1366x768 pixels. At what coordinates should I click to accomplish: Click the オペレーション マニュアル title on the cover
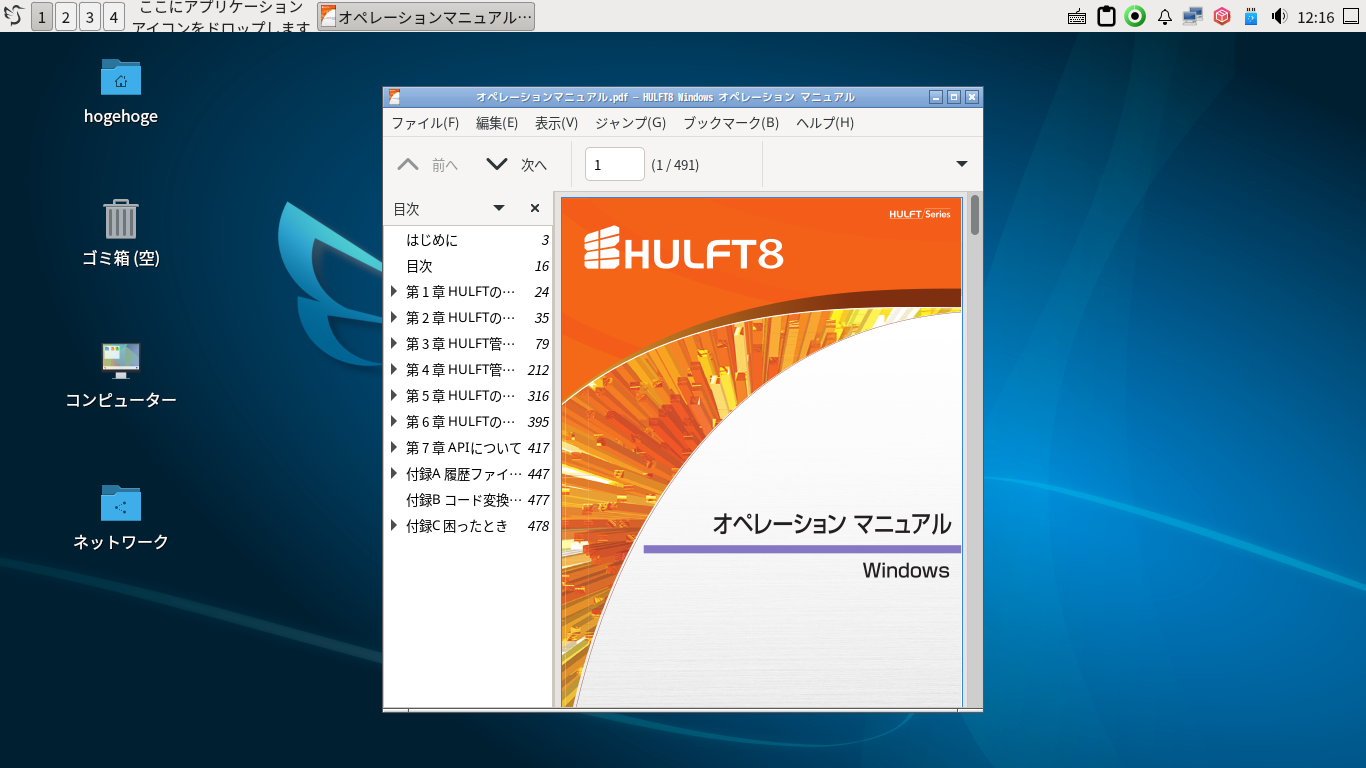[x=831, y=524]
